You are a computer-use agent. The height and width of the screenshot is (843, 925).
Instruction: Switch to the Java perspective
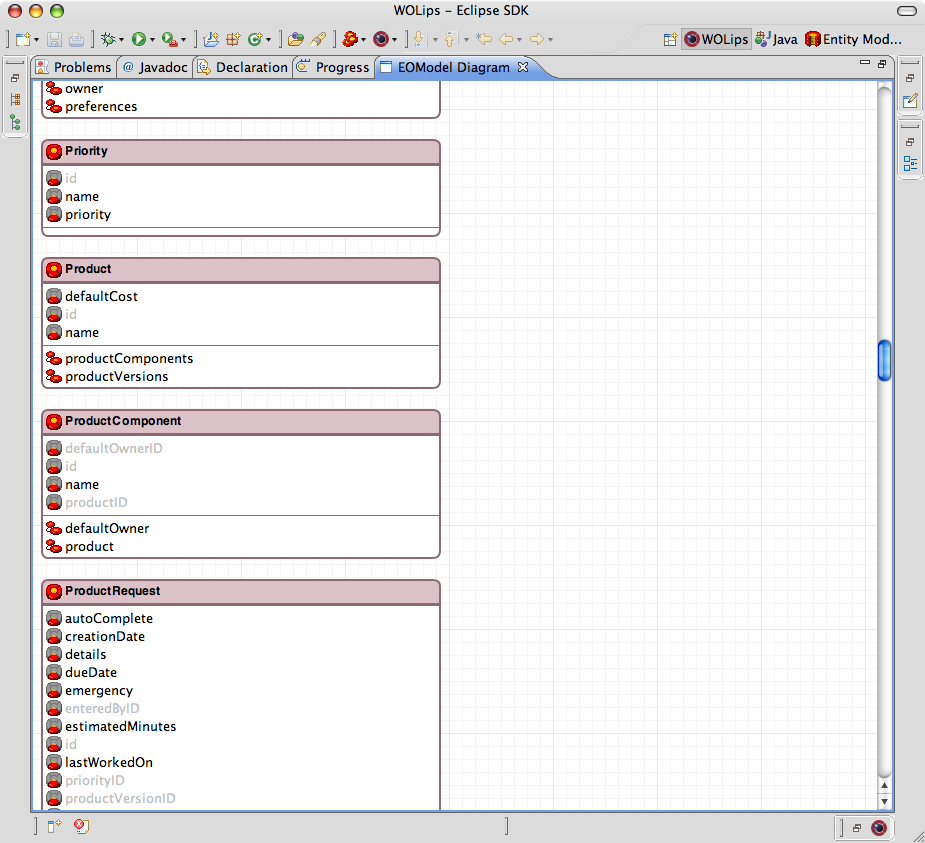[x=777, y=40]
